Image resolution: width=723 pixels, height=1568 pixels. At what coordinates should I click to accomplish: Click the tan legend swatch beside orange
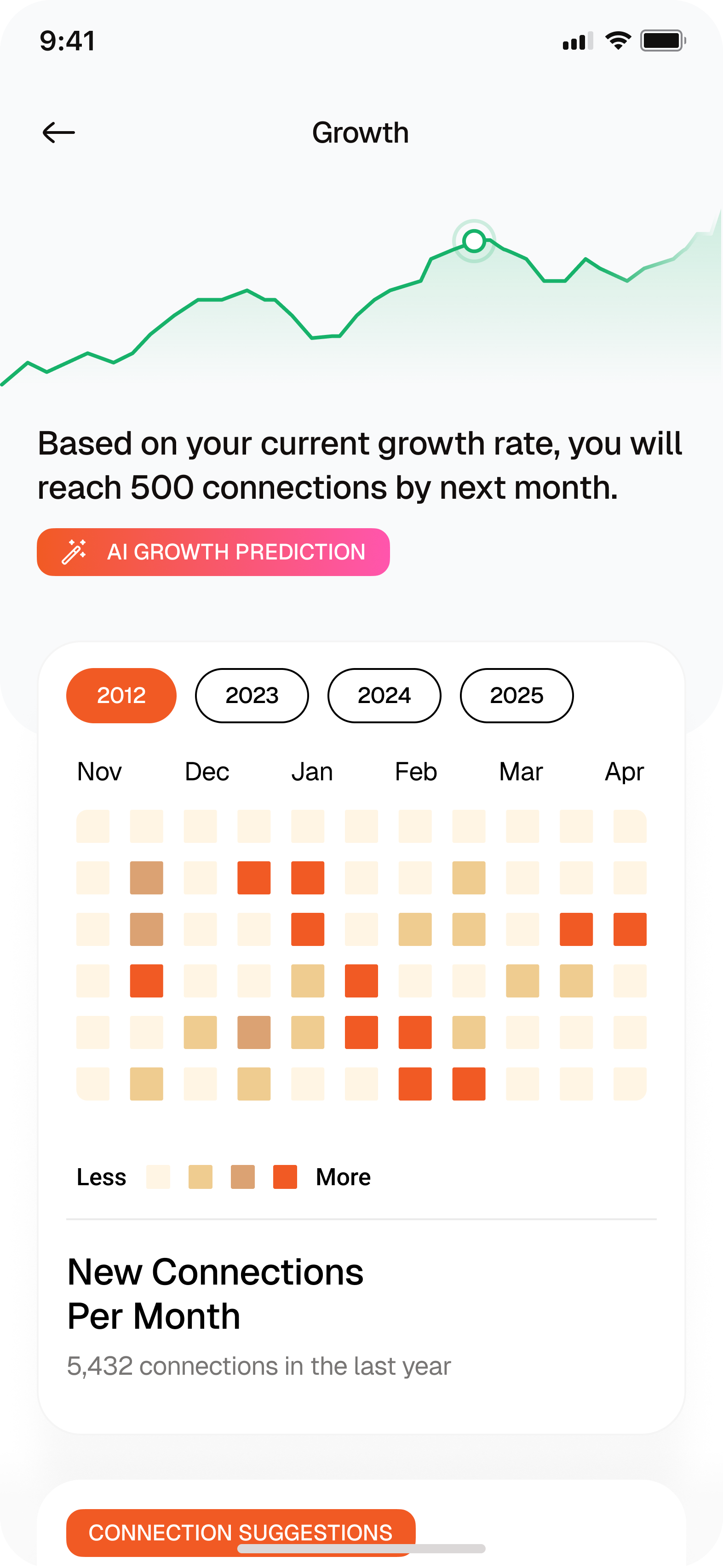click(243, 1176)
